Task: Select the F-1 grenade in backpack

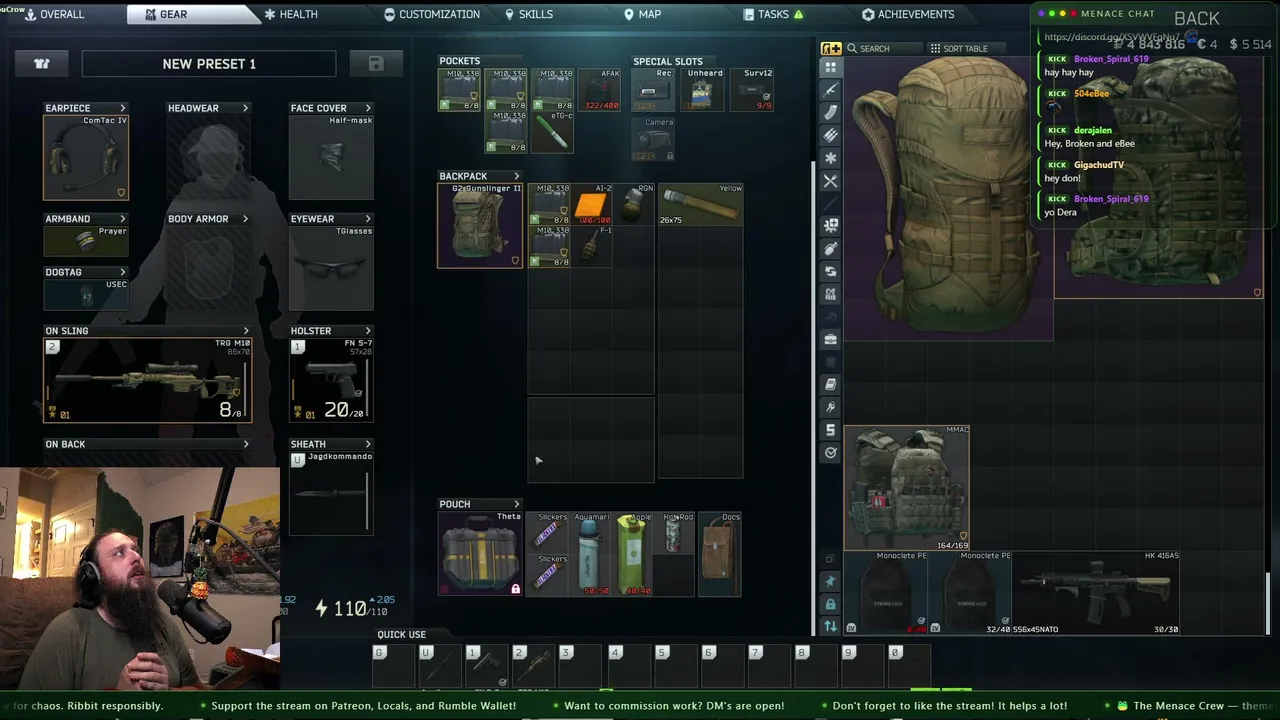Action: [592, 247]
